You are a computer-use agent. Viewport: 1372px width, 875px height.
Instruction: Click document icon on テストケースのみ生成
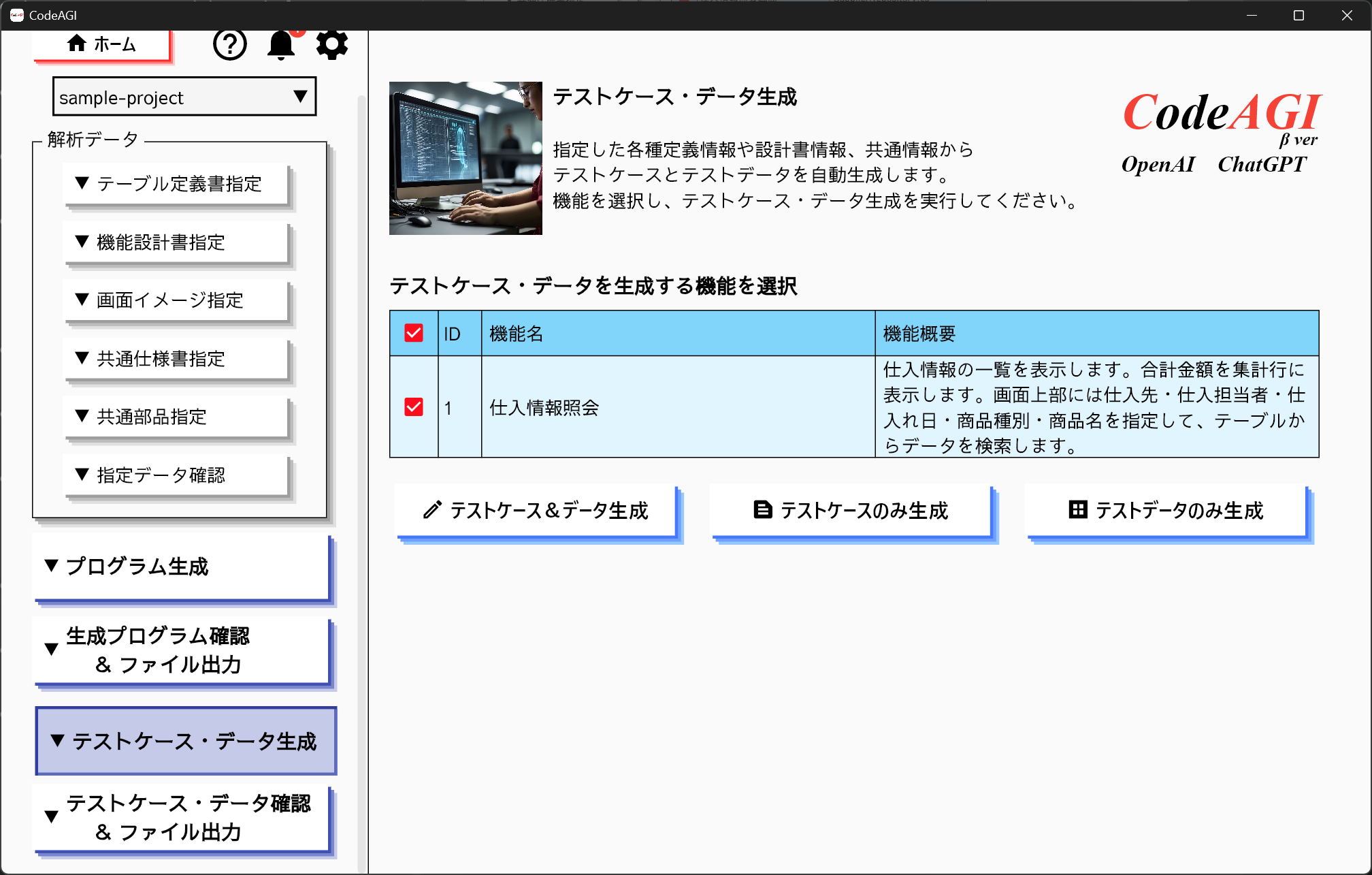click(x=762, y=510)
